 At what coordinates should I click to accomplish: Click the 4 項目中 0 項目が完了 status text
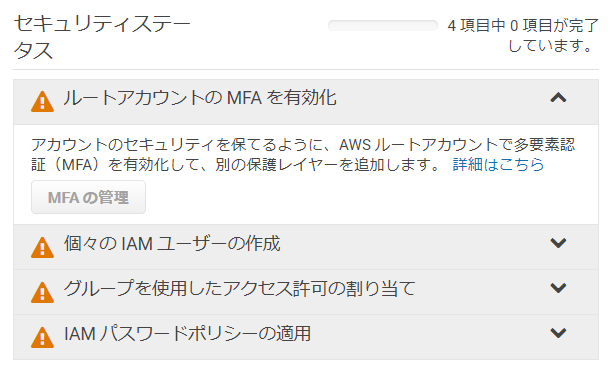[x=523, y=26]
